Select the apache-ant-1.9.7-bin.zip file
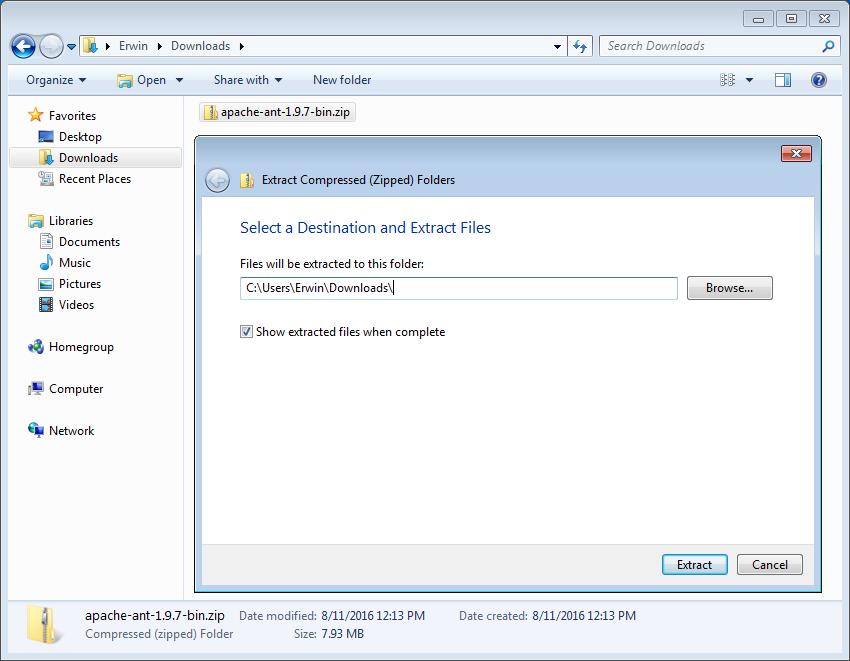The height and width of the screenshot is (661, 850). (x=277, y=112)
